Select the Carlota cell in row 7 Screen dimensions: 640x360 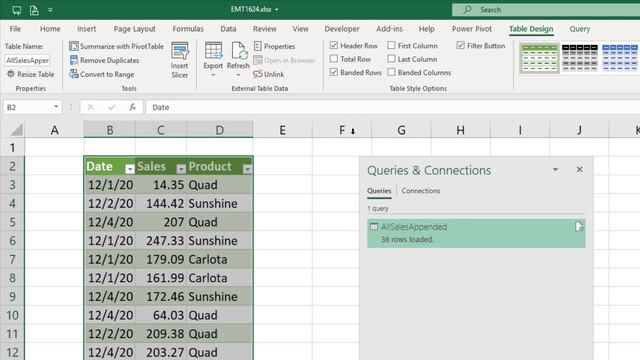click(220, 259)
